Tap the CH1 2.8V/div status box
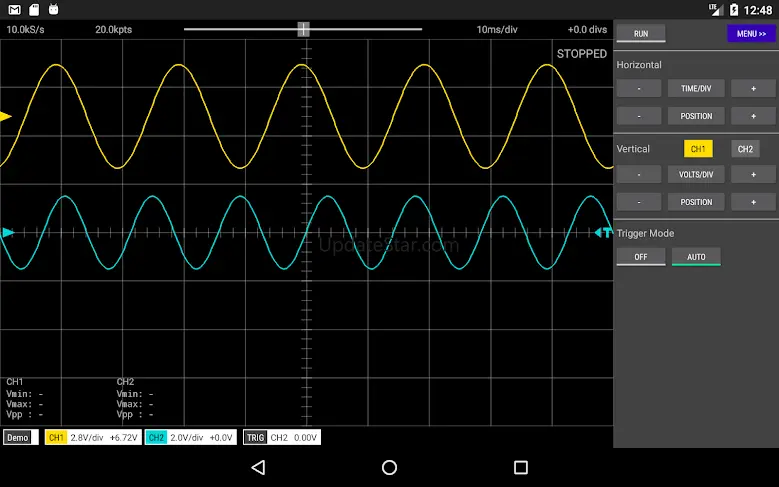Screen dimensions: 779x487 pyautogui.click(x=93, y=437)
